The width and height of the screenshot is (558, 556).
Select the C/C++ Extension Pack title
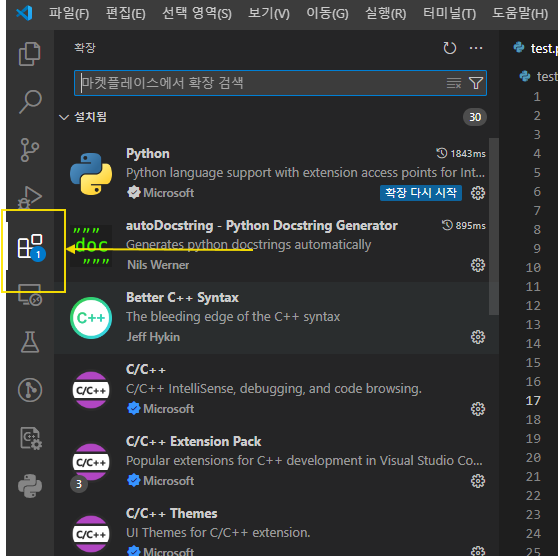[194, 441]
